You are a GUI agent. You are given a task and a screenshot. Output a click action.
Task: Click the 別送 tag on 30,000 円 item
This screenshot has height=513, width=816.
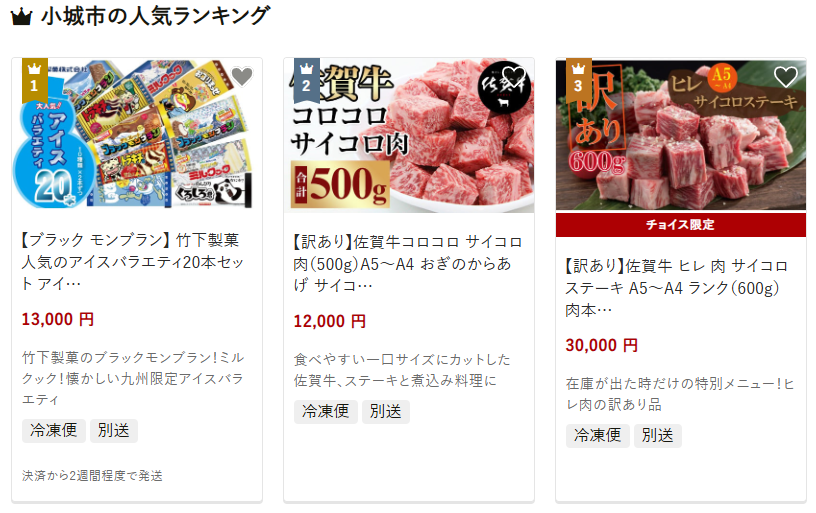pos(657,435)
